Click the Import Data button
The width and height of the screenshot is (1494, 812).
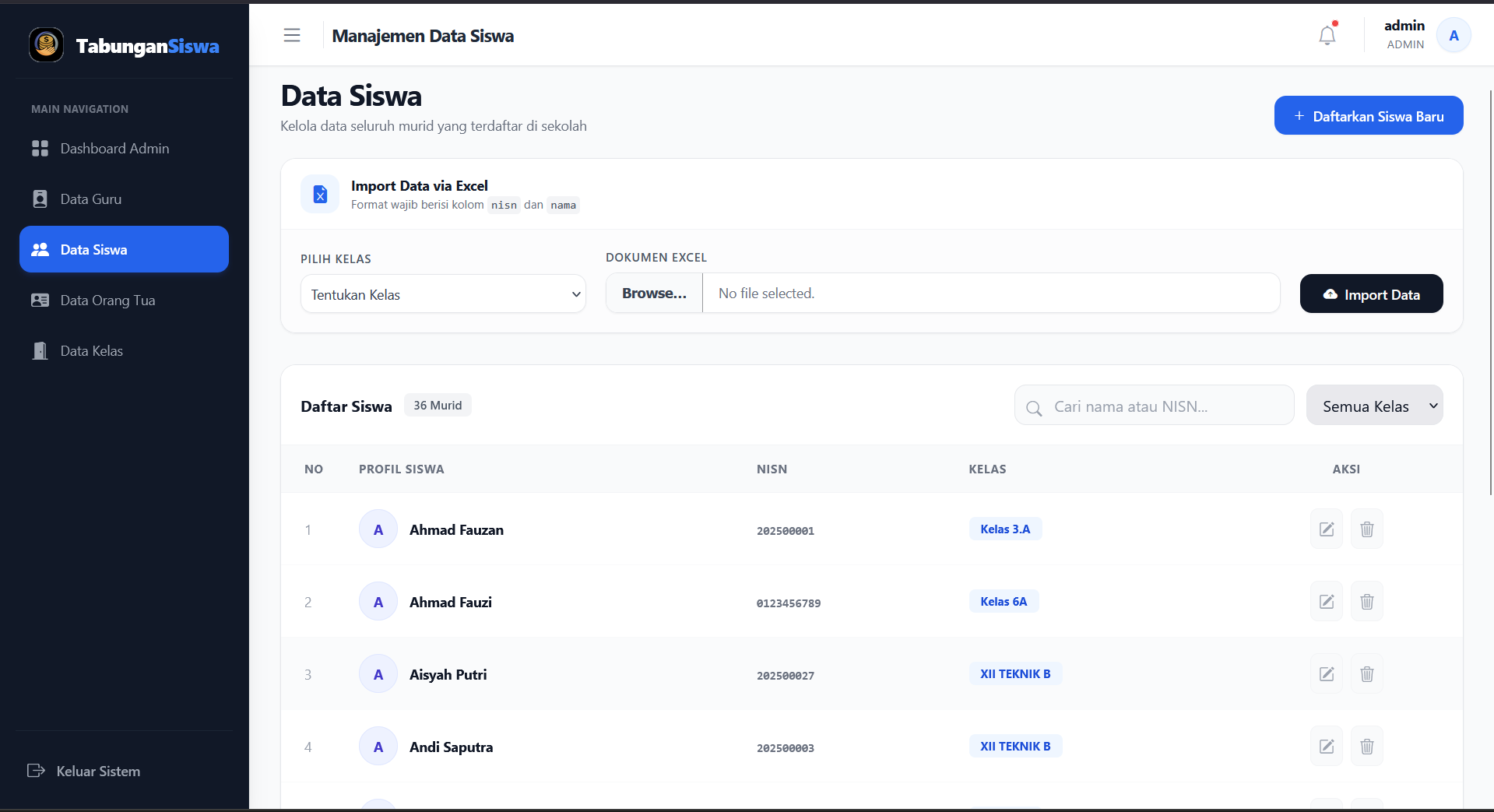click(x=1372, y=294)
